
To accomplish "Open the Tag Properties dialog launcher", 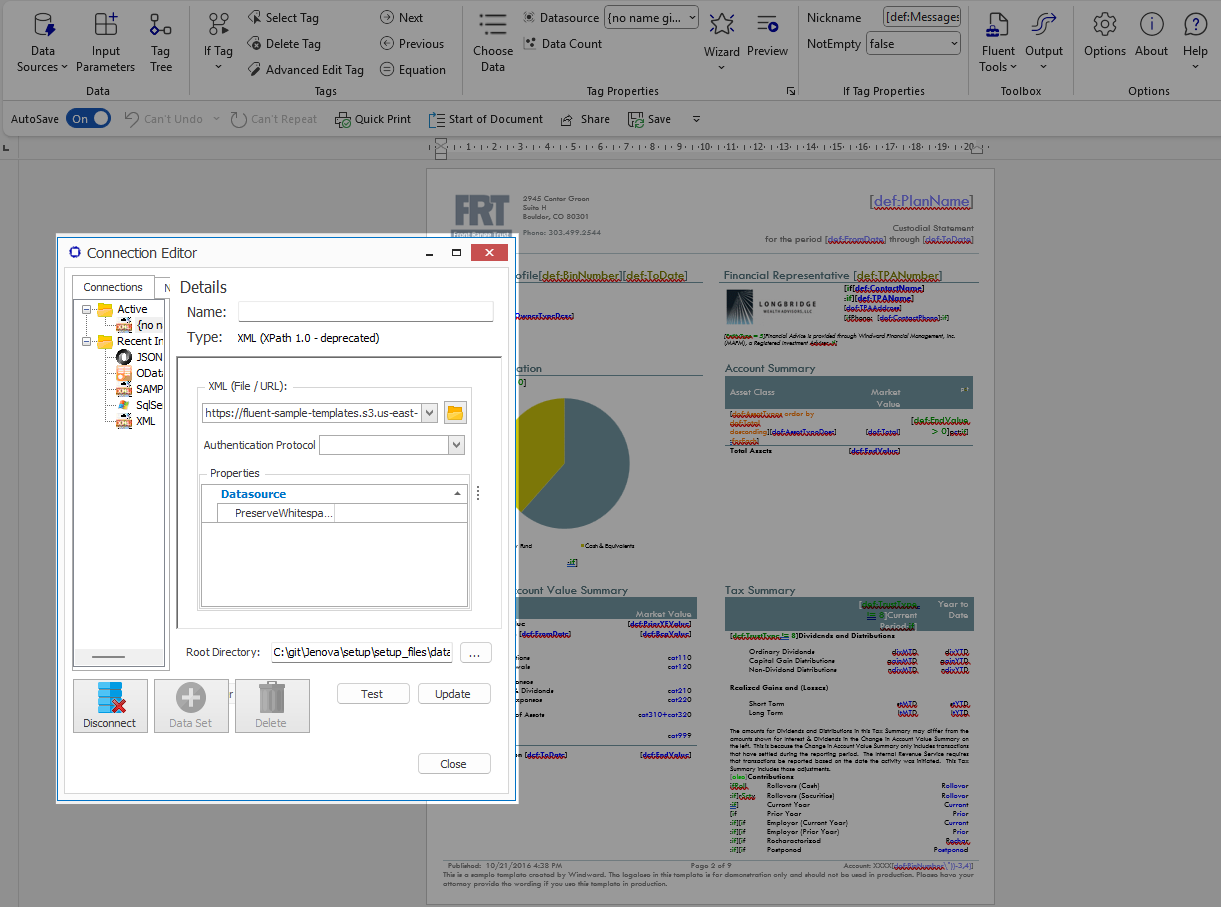I will pos(791,91).
